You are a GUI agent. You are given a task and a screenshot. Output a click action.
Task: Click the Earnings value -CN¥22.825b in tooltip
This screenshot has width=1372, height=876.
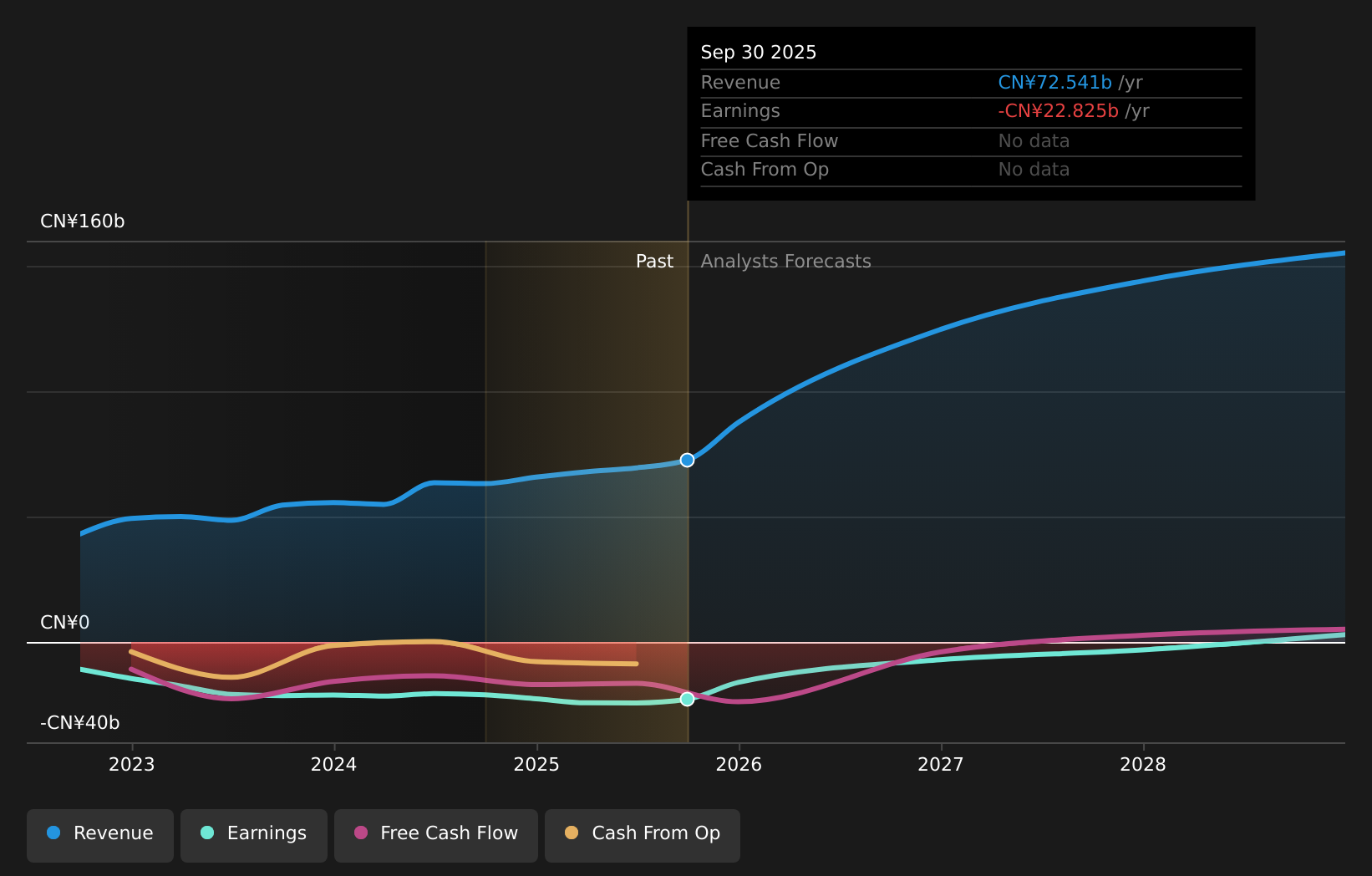pos(1058,111)
